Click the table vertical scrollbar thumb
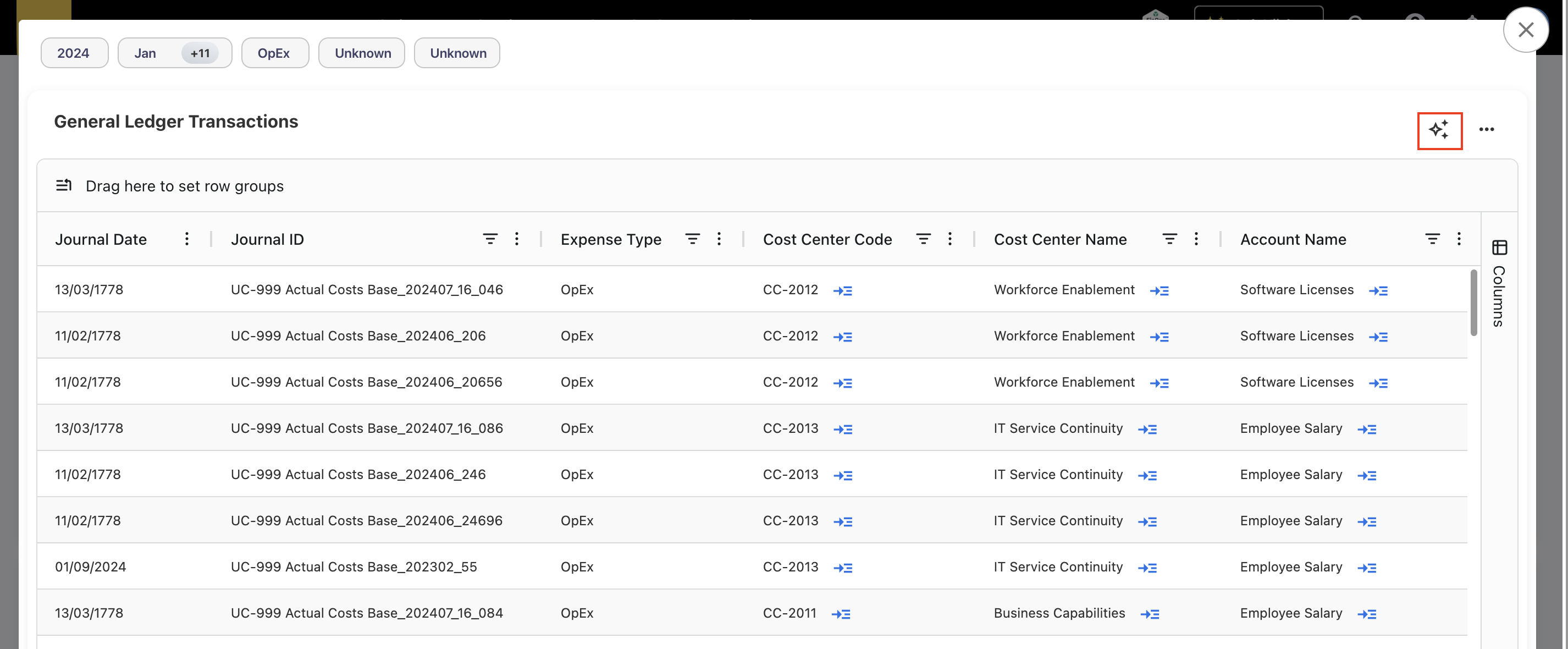Screen dimensions: 1568x649 (1473, 302)
